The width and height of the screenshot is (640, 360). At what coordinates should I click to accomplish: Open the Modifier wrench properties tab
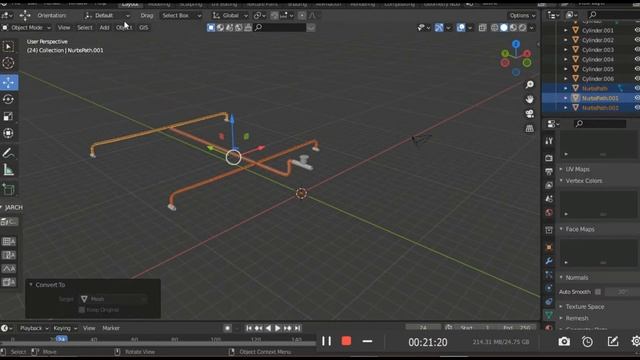549,261
